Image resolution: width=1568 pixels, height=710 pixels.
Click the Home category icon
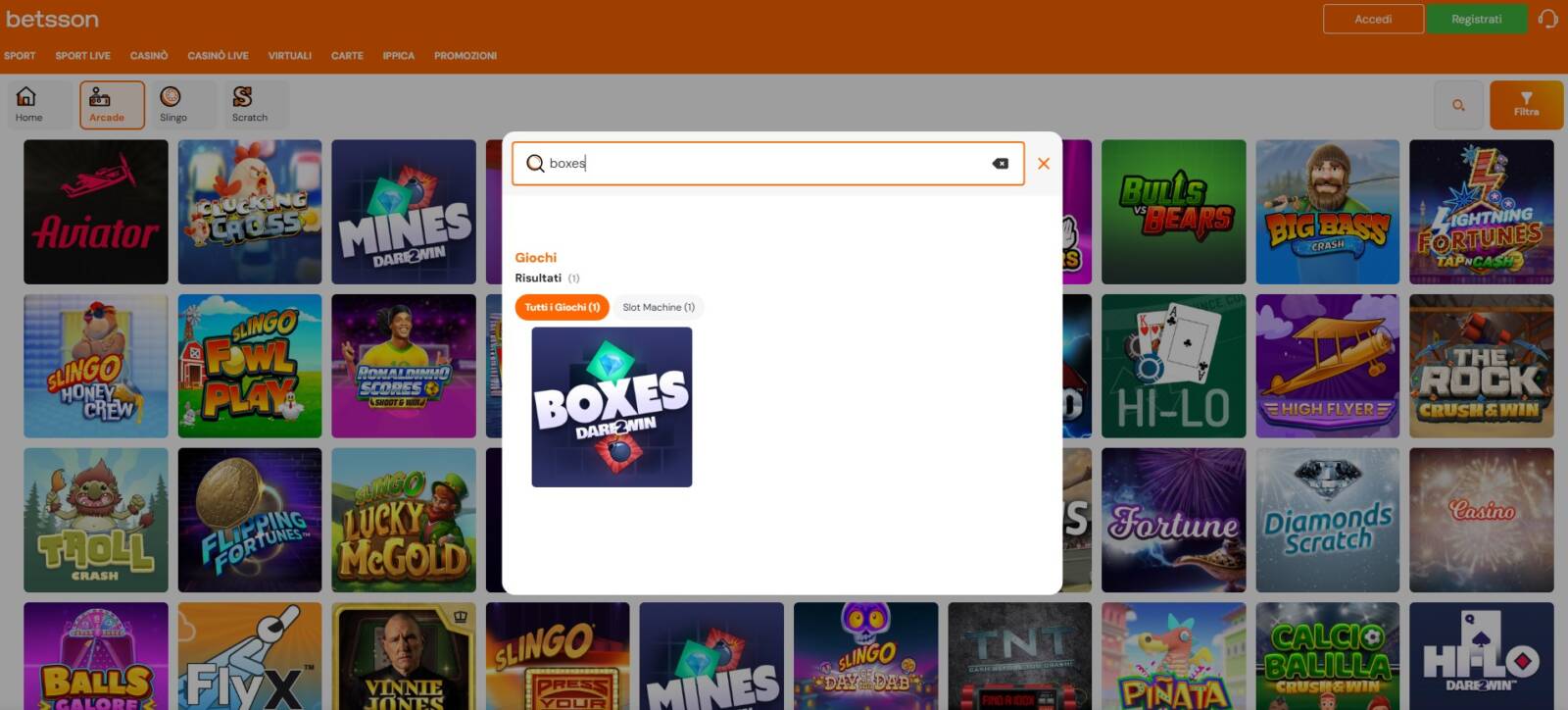click(28, 104)
